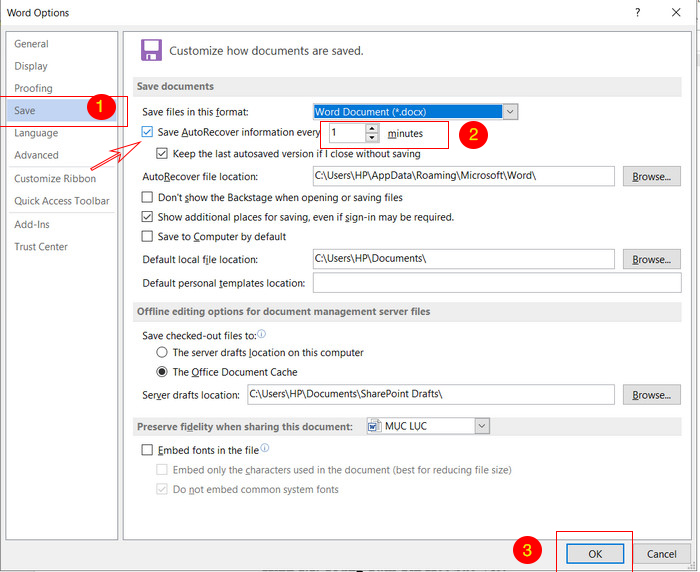This screenshot has width=700, height=572.
Task: Click the AutoRecover file location path field
Action: (x=463, y=176)
